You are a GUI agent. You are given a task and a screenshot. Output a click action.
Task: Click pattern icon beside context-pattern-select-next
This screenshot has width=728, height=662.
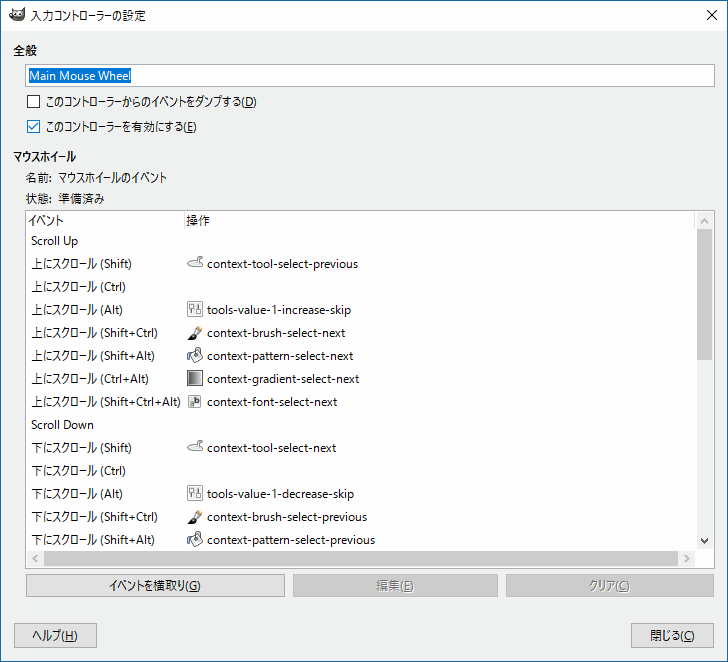point(195,356)
